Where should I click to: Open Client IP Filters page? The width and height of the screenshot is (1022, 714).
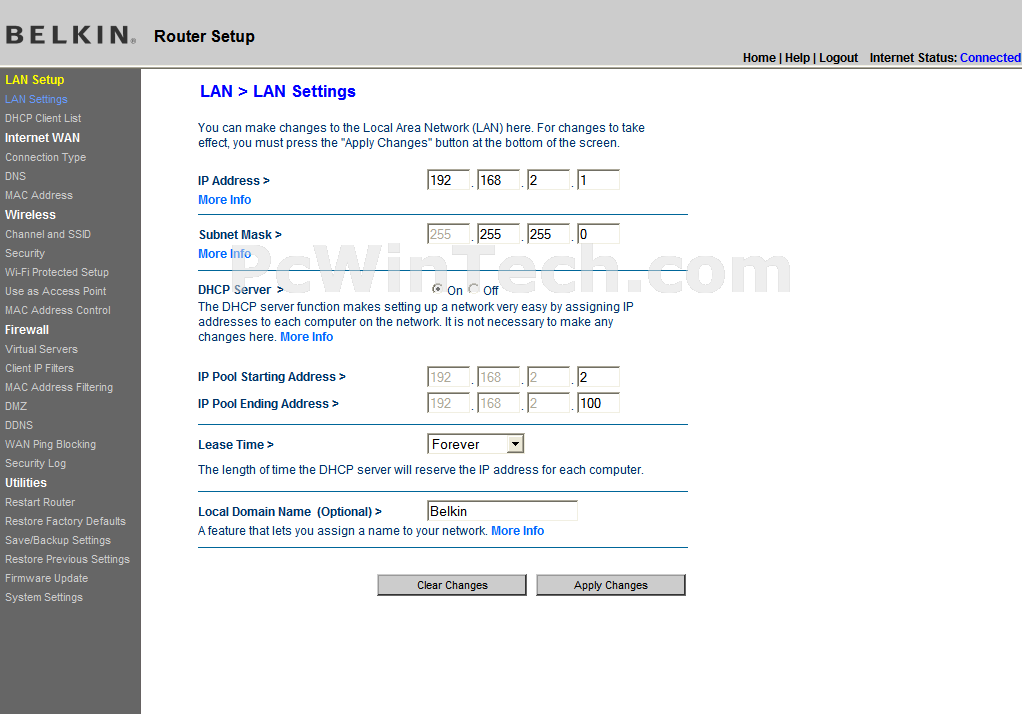[39, 368]
